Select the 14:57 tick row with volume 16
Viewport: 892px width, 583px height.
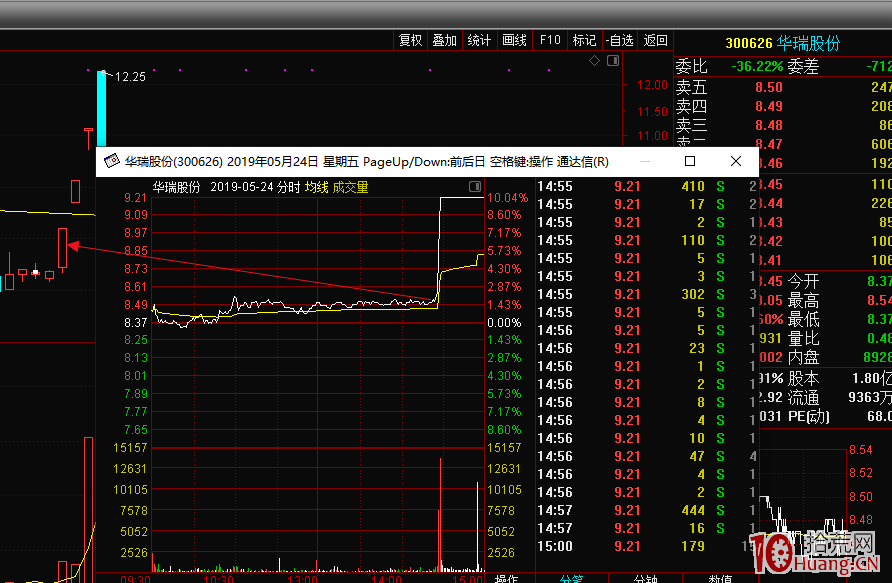[646, 528]
